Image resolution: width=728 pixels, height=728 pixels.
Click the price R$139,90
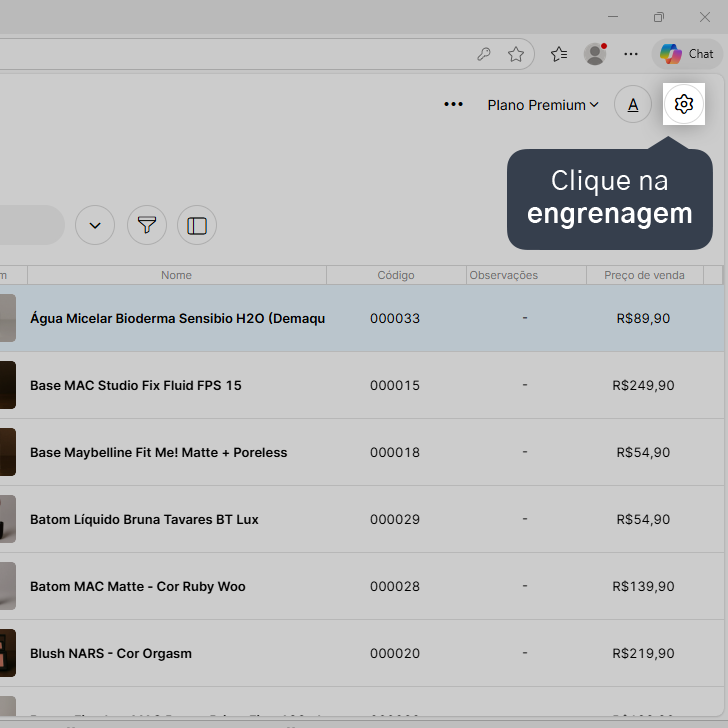point(644,586)
